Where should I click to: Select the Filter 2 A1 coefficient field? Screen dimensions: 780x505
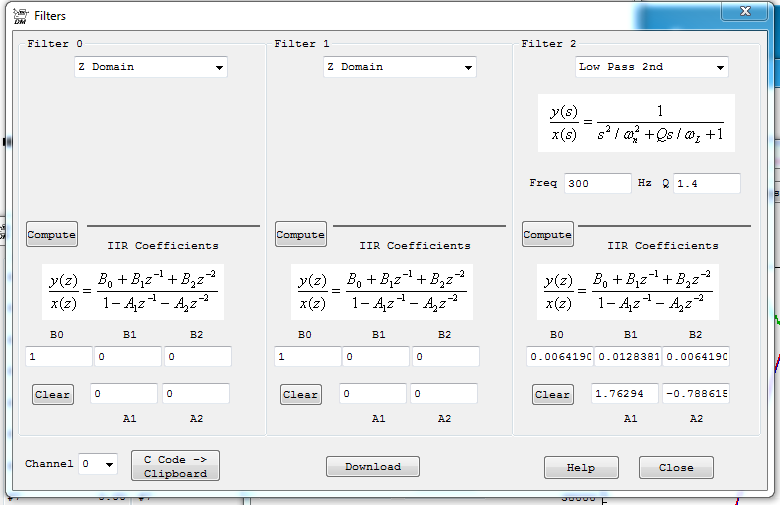624,394
